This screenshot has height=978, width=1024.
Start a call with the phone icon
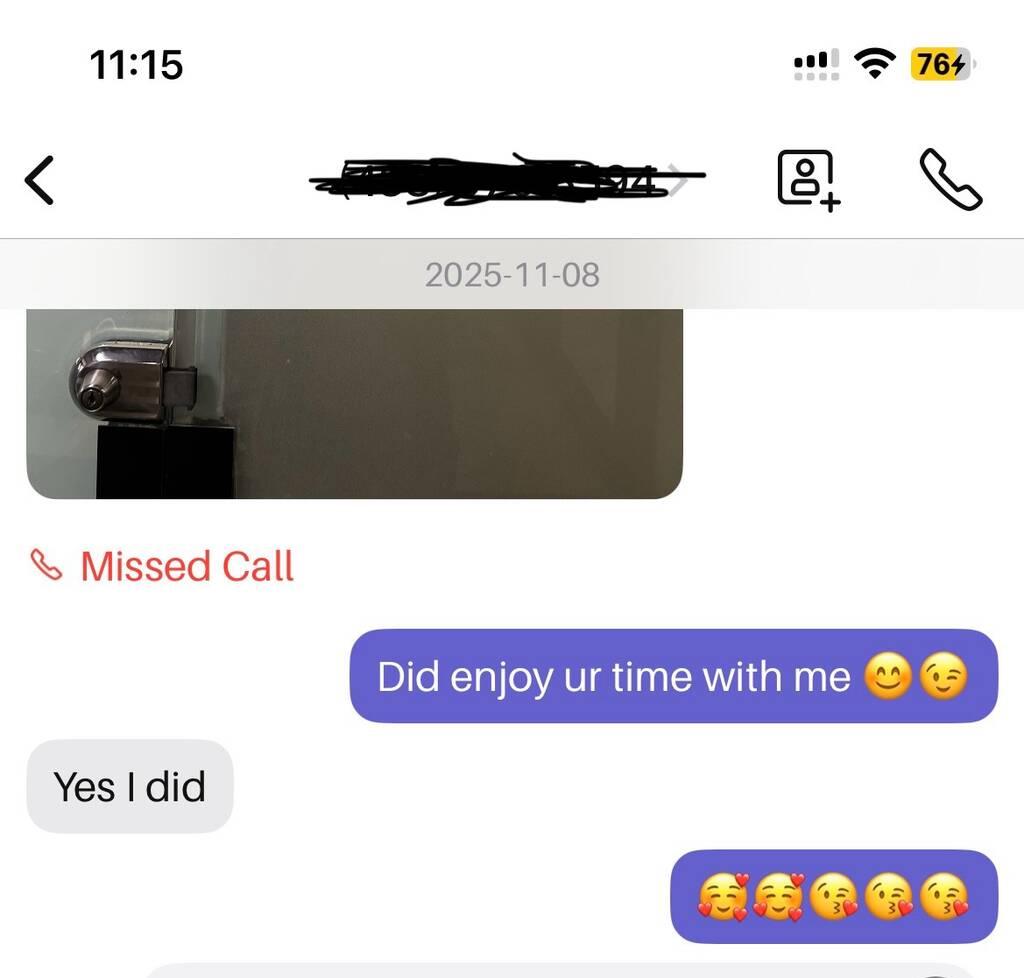951,180
